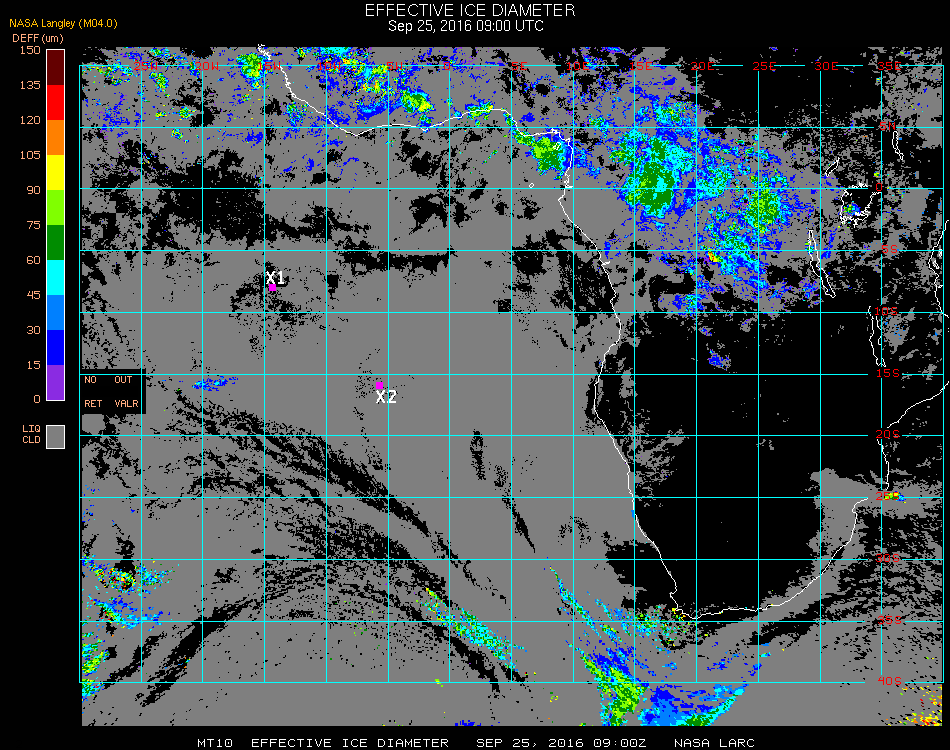Screen dimensions: 950x750
Task: Click the 'Sep 25, 2016 09:00 UTC' date
Action: pos(466,26)
